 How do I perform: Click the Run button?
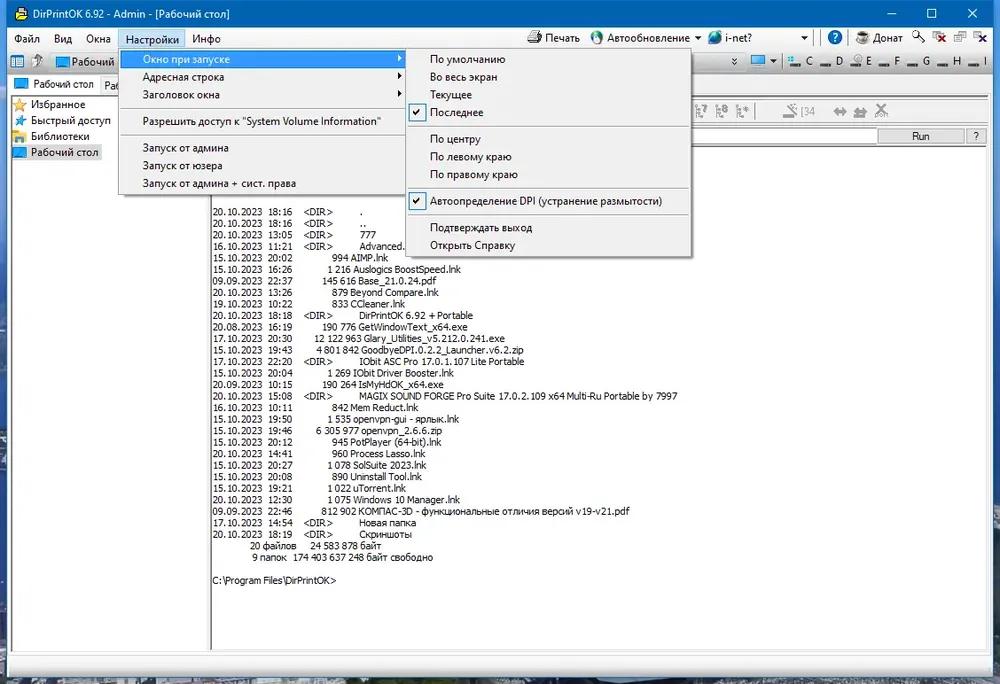point(920,136)
